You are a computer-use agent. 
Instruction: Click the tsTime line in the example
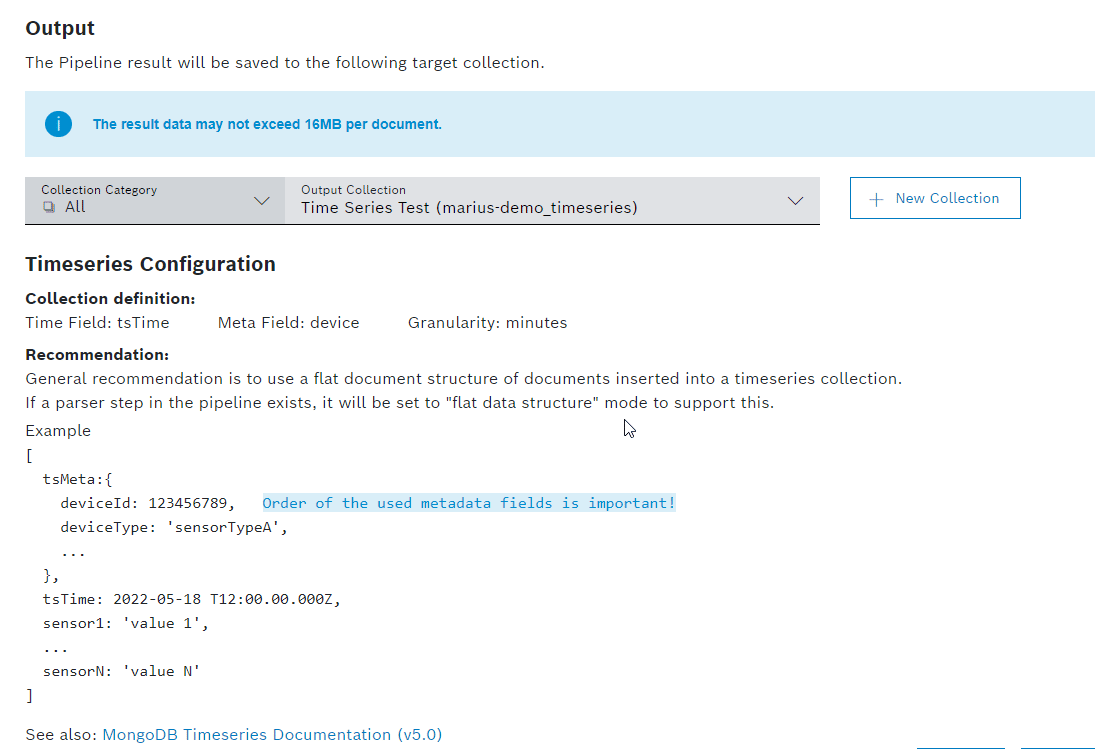(x=192, y=599)
